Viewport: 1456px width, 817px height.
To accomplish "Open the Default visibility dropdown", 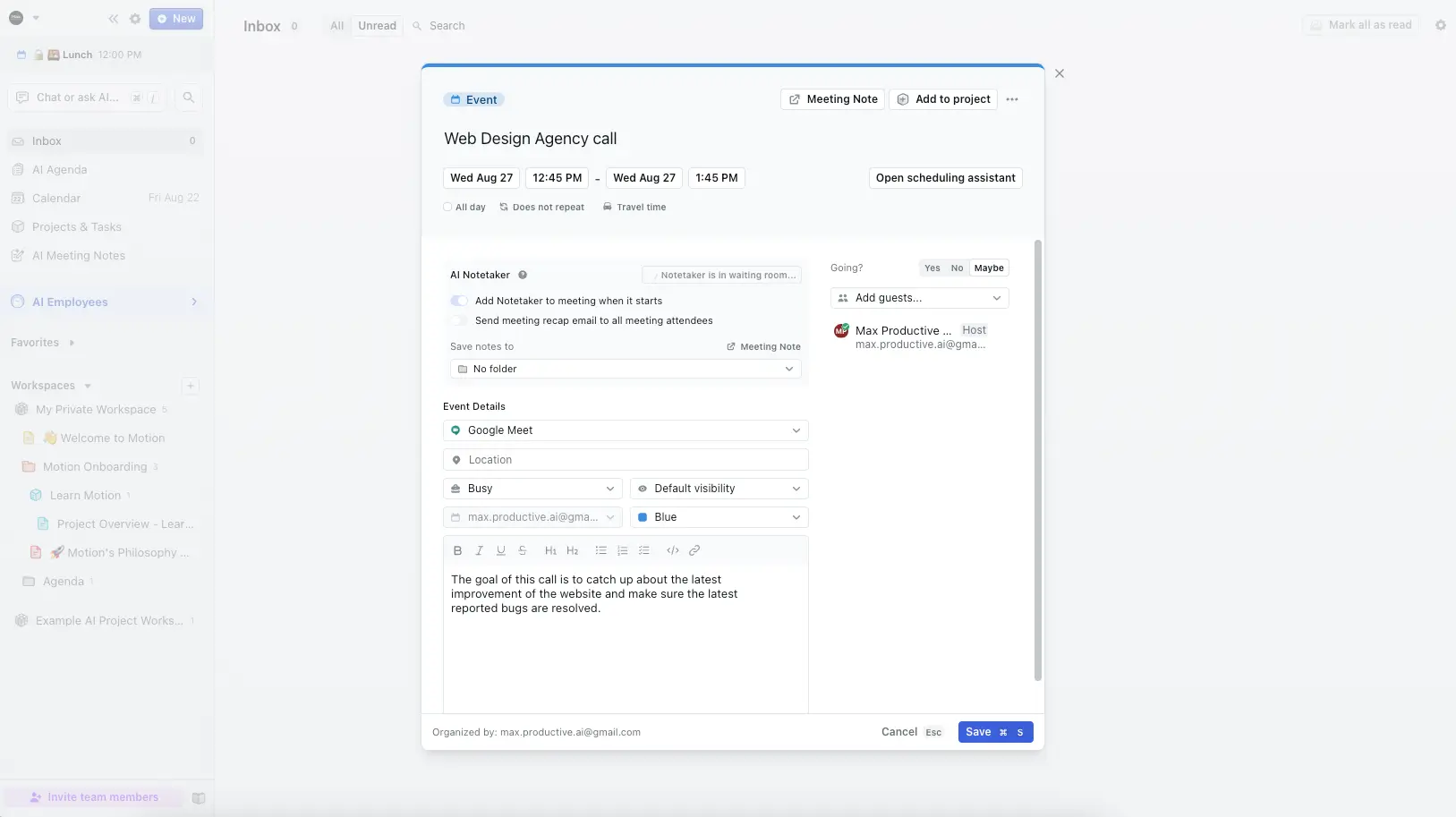I will point(719,489).
